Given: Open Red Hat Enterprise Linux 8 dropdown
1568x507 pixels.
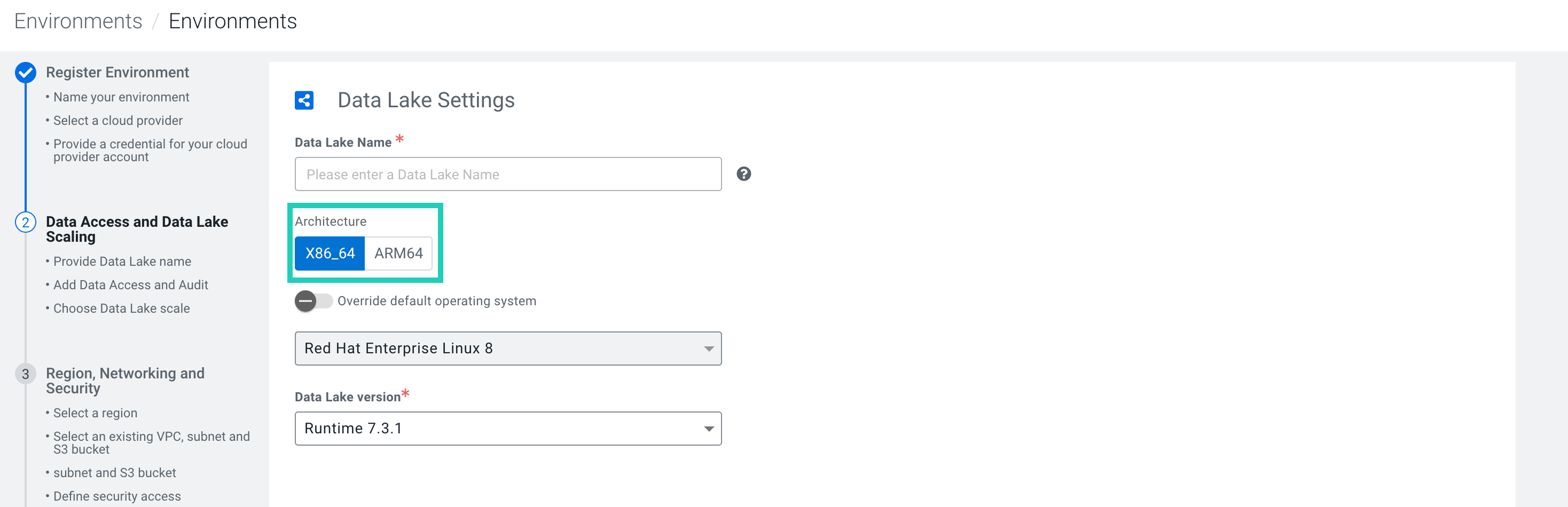Looking at the screenshot, I should click(x=508, y=348).
